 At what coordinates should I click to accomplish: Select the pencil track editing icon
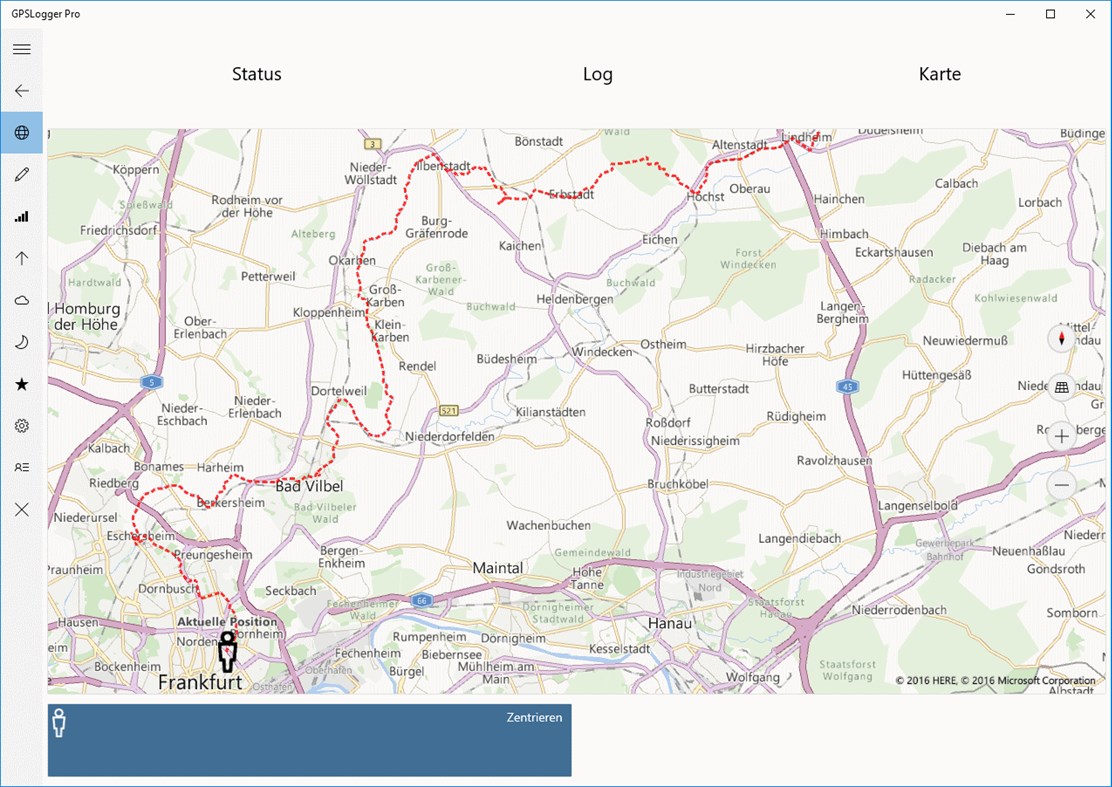(x=22, y=174)
